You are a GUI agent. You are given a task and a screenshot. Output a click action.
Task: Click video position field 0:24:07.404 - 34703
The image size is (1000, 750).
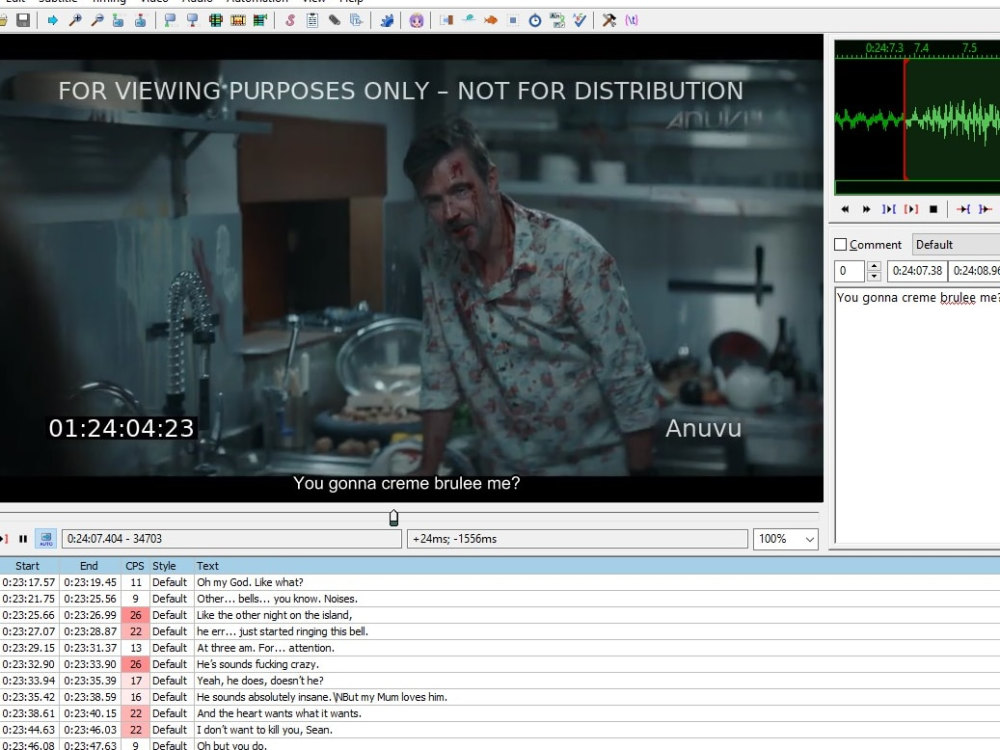(232, 539)
